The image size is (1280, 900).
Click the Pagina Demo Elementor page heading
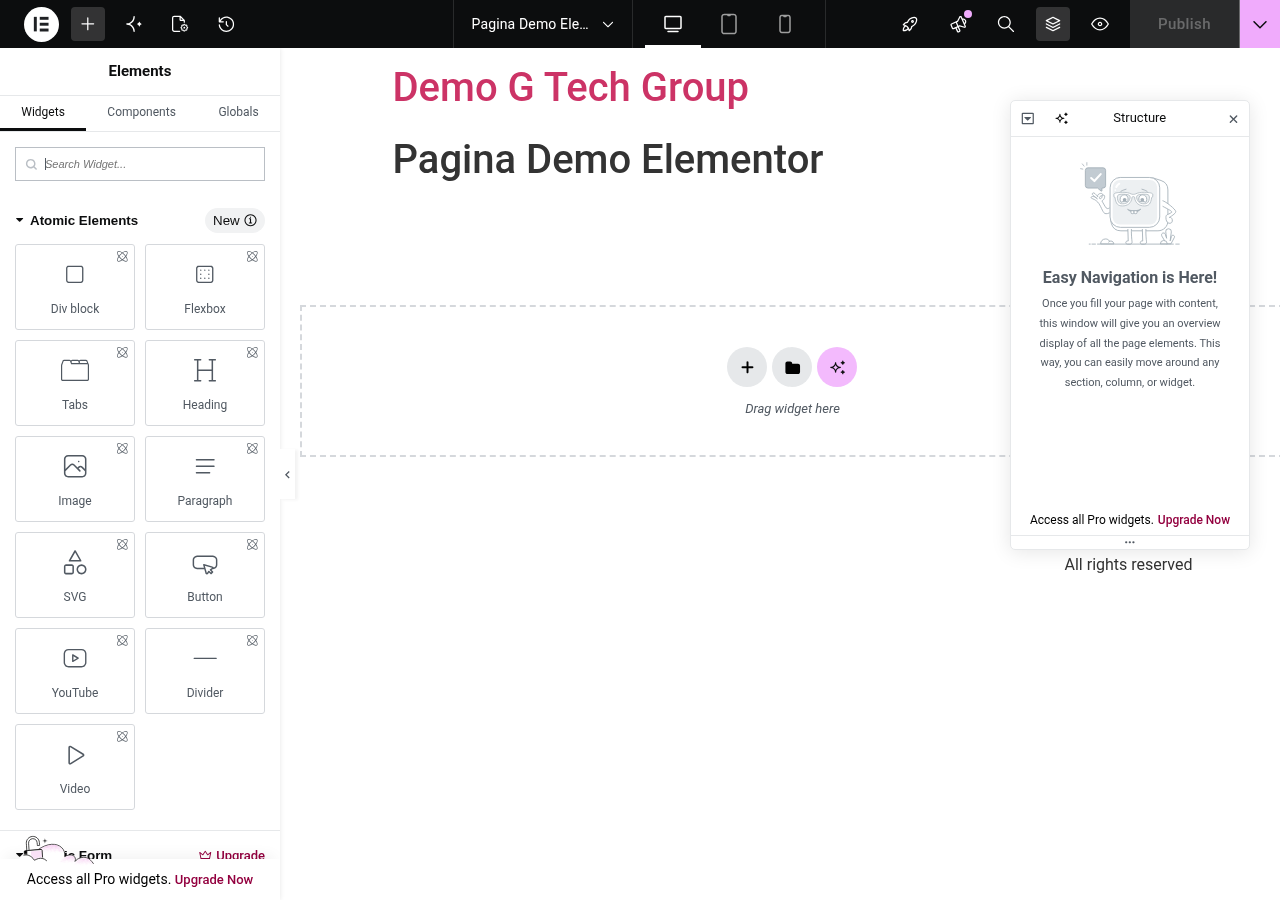(x=608, y=159)
